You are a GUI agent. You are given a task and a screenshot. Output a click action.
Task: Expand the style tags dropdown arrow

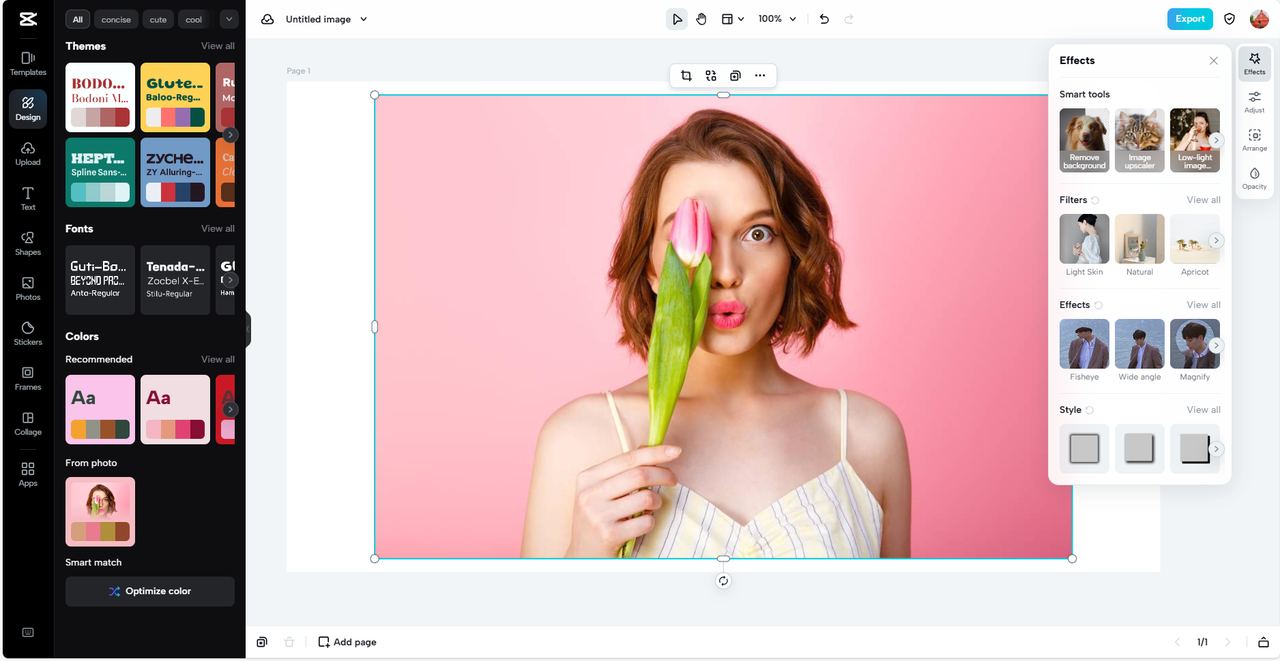tap(229, 19)
